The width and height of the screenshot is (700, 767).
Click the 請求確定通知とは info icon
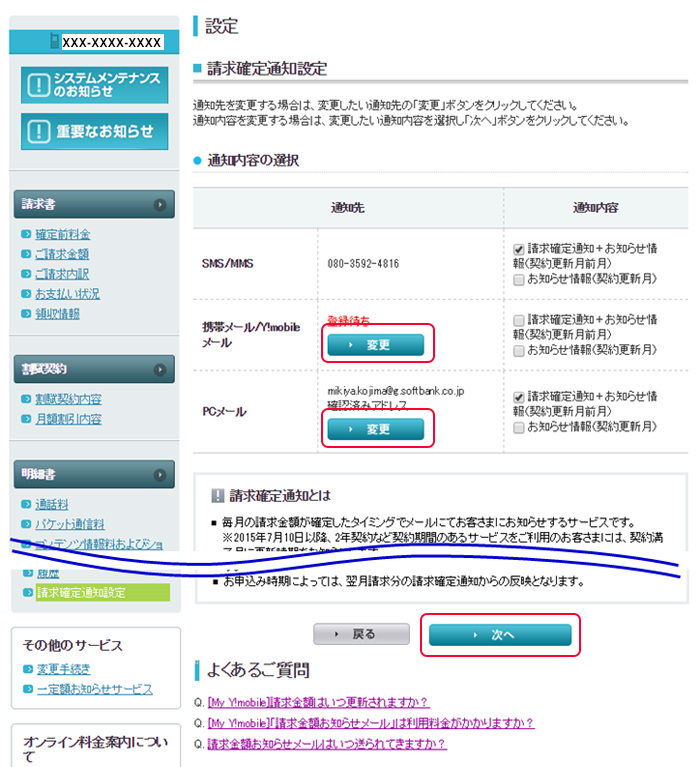218,496
